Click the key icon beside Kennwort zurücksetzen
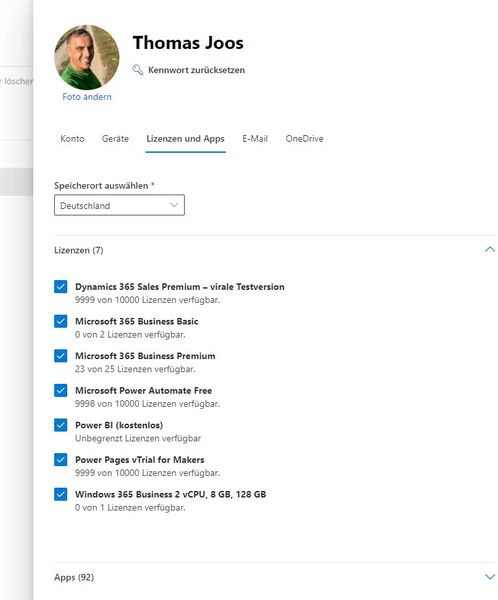The width and height of the screenshot is (498, 600). pyautogui.click(x=137, y=70)
